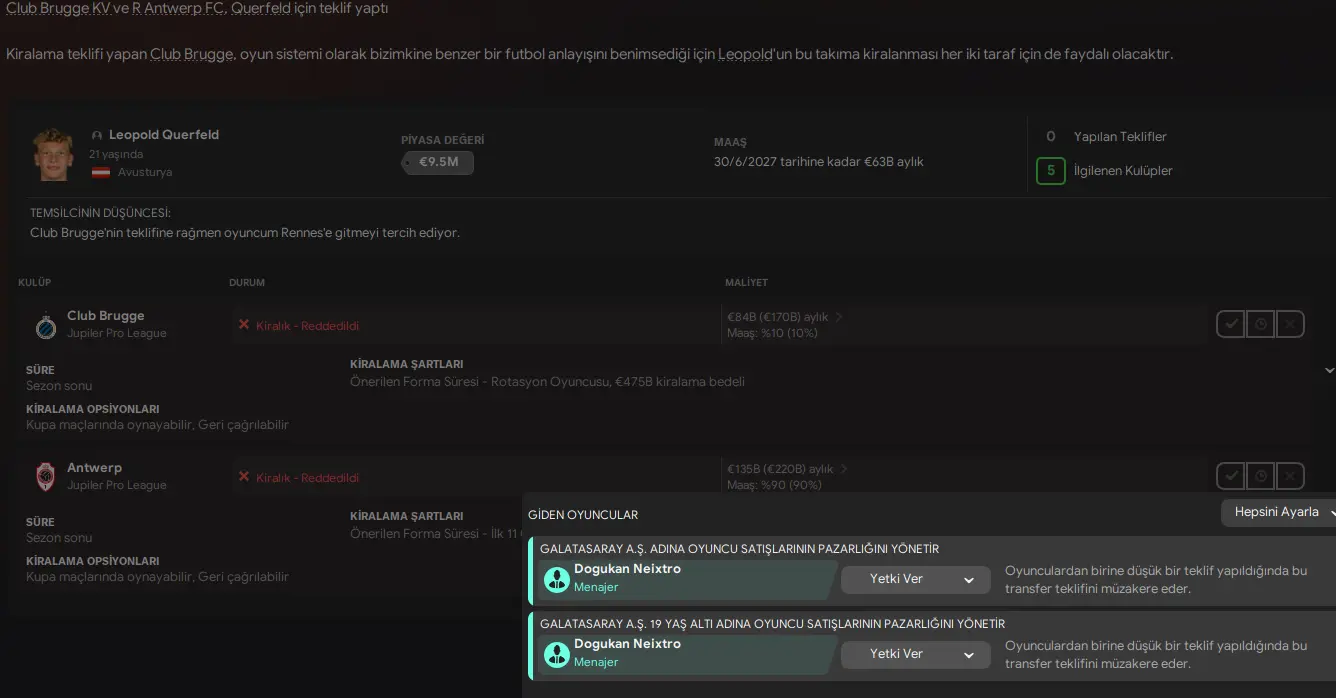Delay the Antwerp offer with the clock icon
The height and width of the screenshot is (698, 1336).
pos(1260,476)
